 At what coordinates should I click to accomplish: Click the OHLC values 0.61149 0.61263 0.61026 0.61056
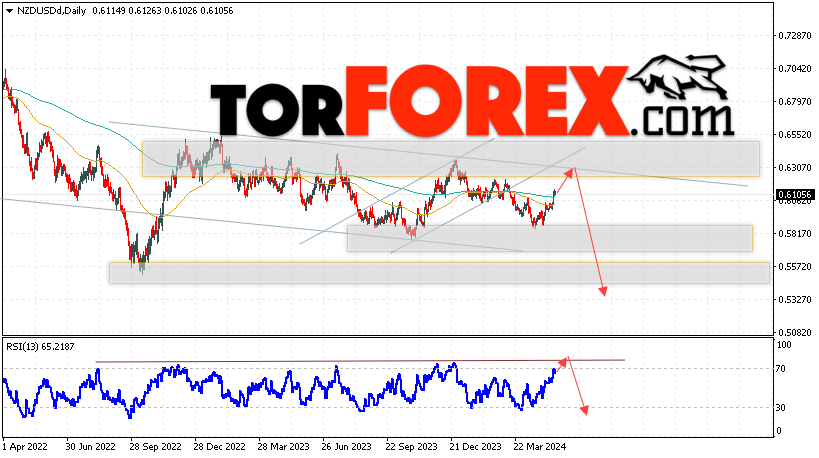(x=162, y=10)
